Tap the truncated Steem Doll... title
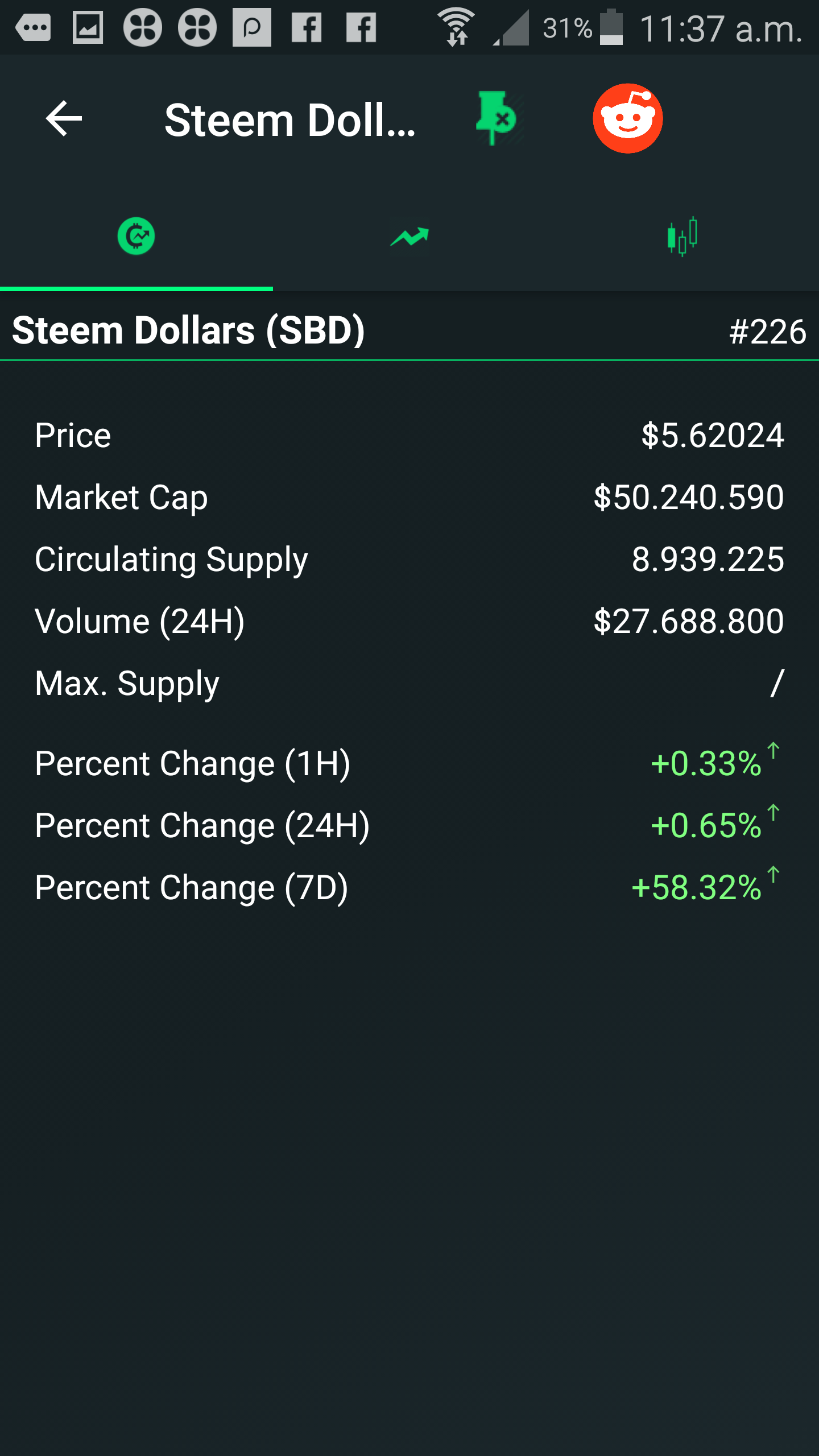 coord(289,120)
